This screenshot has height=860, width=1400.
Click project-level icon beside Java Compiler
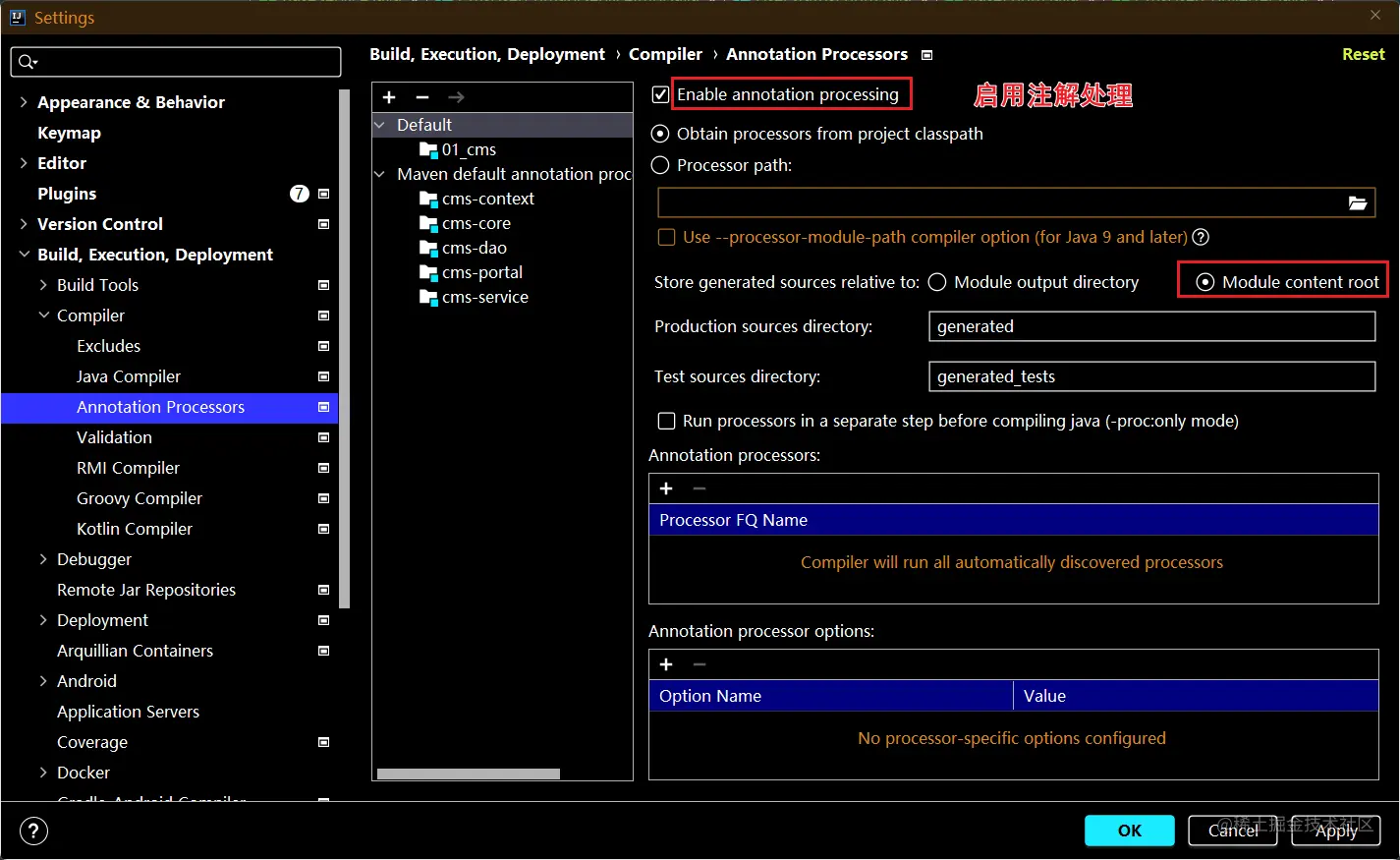pos(324,376)
